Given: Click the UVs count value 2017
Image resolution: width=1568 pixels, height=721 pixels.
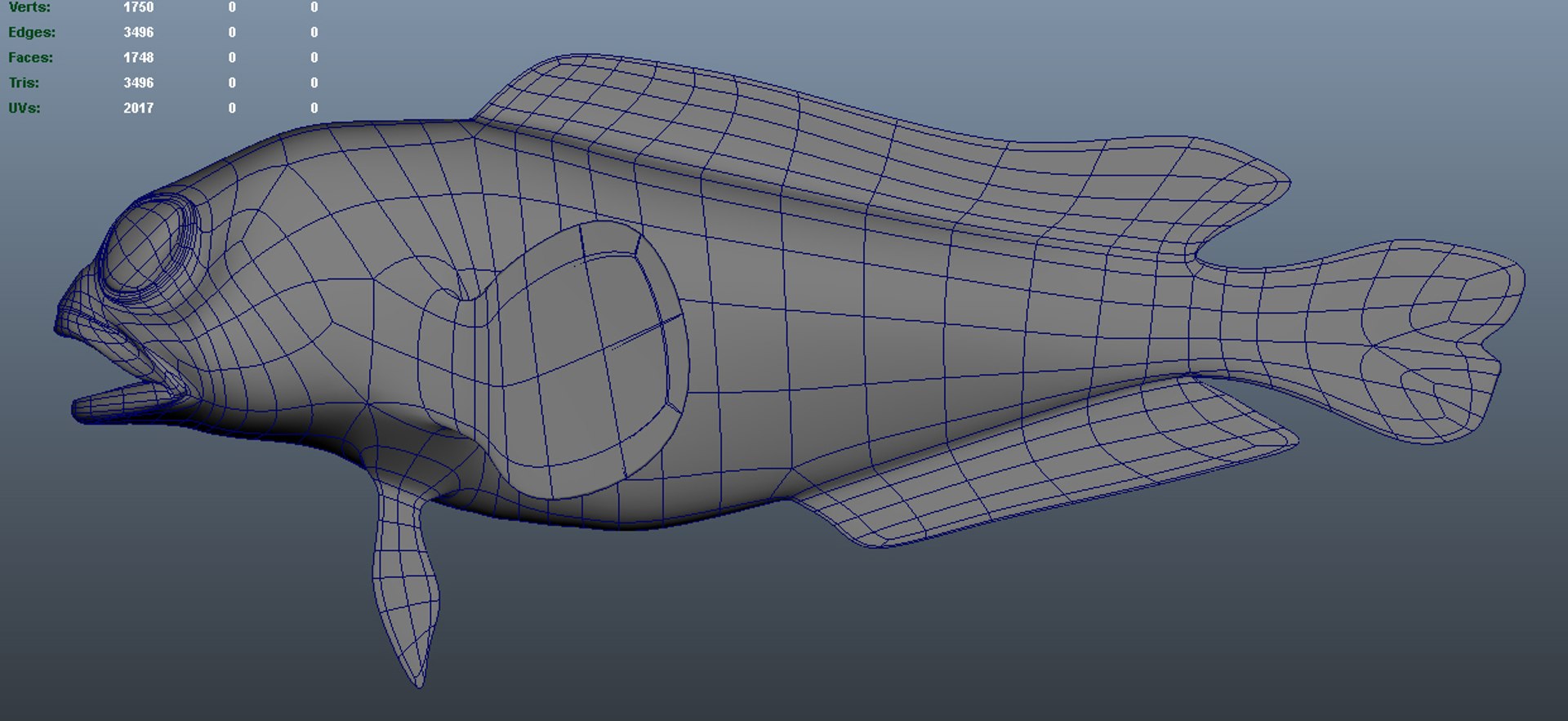Looking at the screenshot, I should pyautogui.click(x=138, y=109).
